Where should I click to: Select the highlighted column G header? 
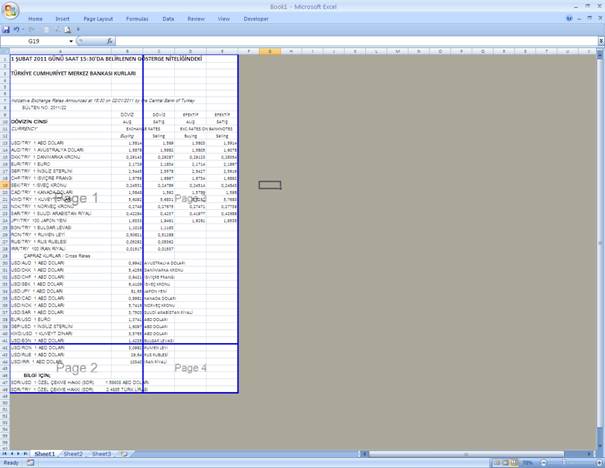coord(270,51)
